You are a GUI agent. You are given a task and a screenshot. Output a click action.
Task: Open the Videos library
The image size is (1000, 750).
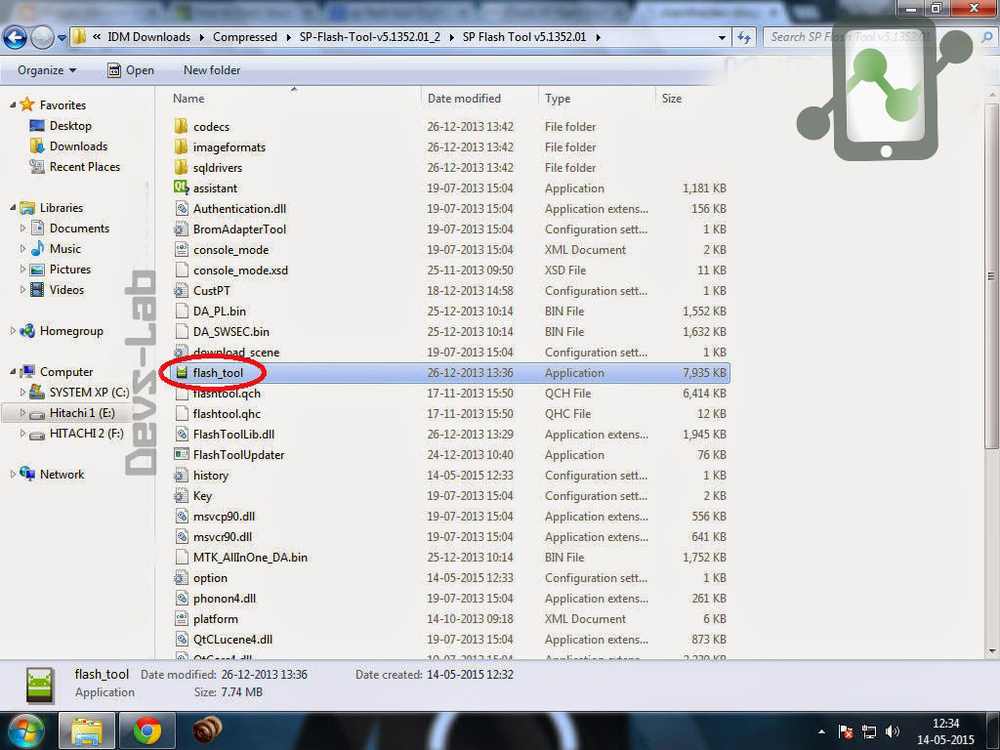[67, 290]
